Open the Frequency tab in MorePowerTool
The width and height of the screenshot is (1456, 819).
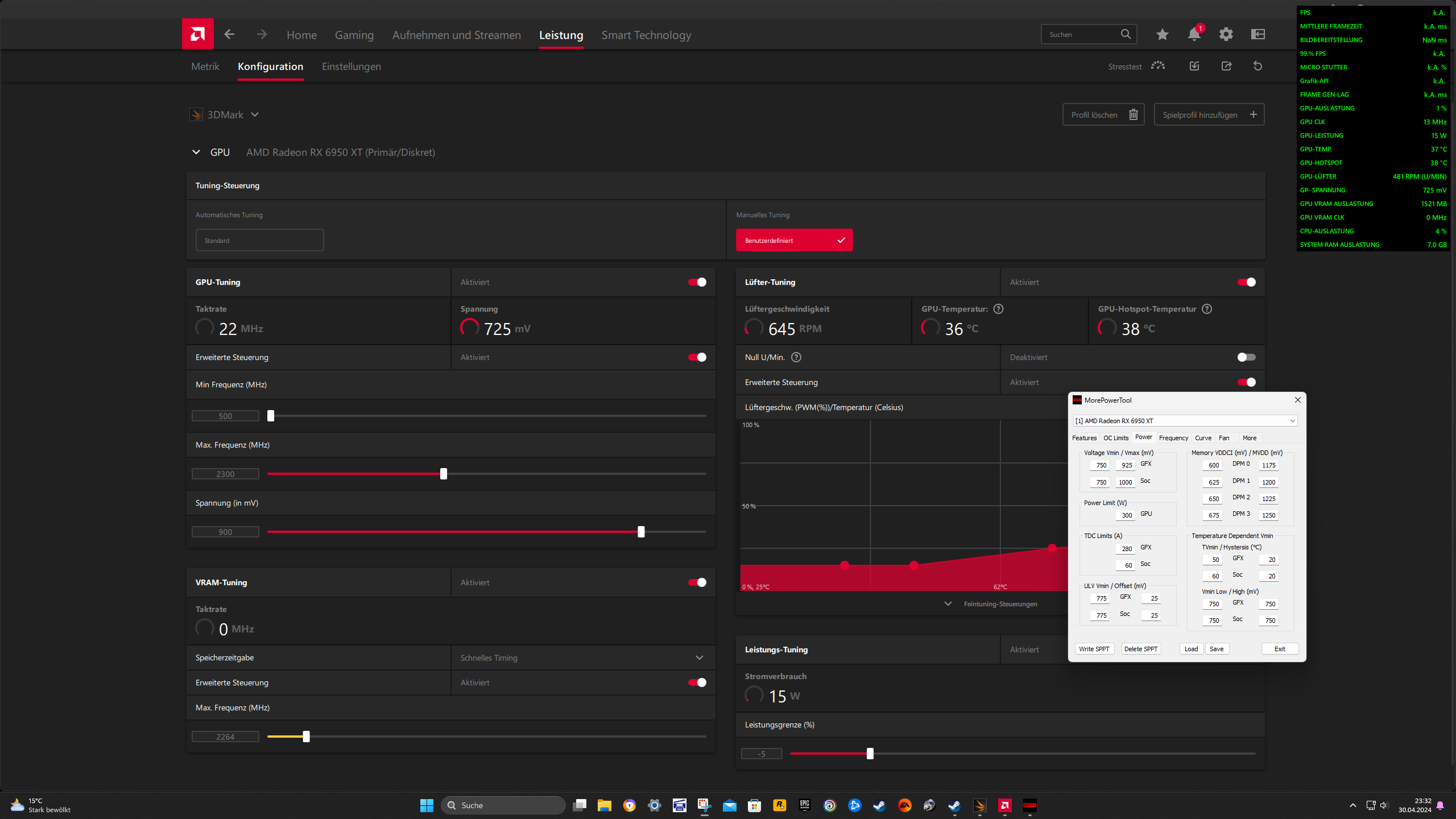pyautogui.click(x=1173, y=438)
